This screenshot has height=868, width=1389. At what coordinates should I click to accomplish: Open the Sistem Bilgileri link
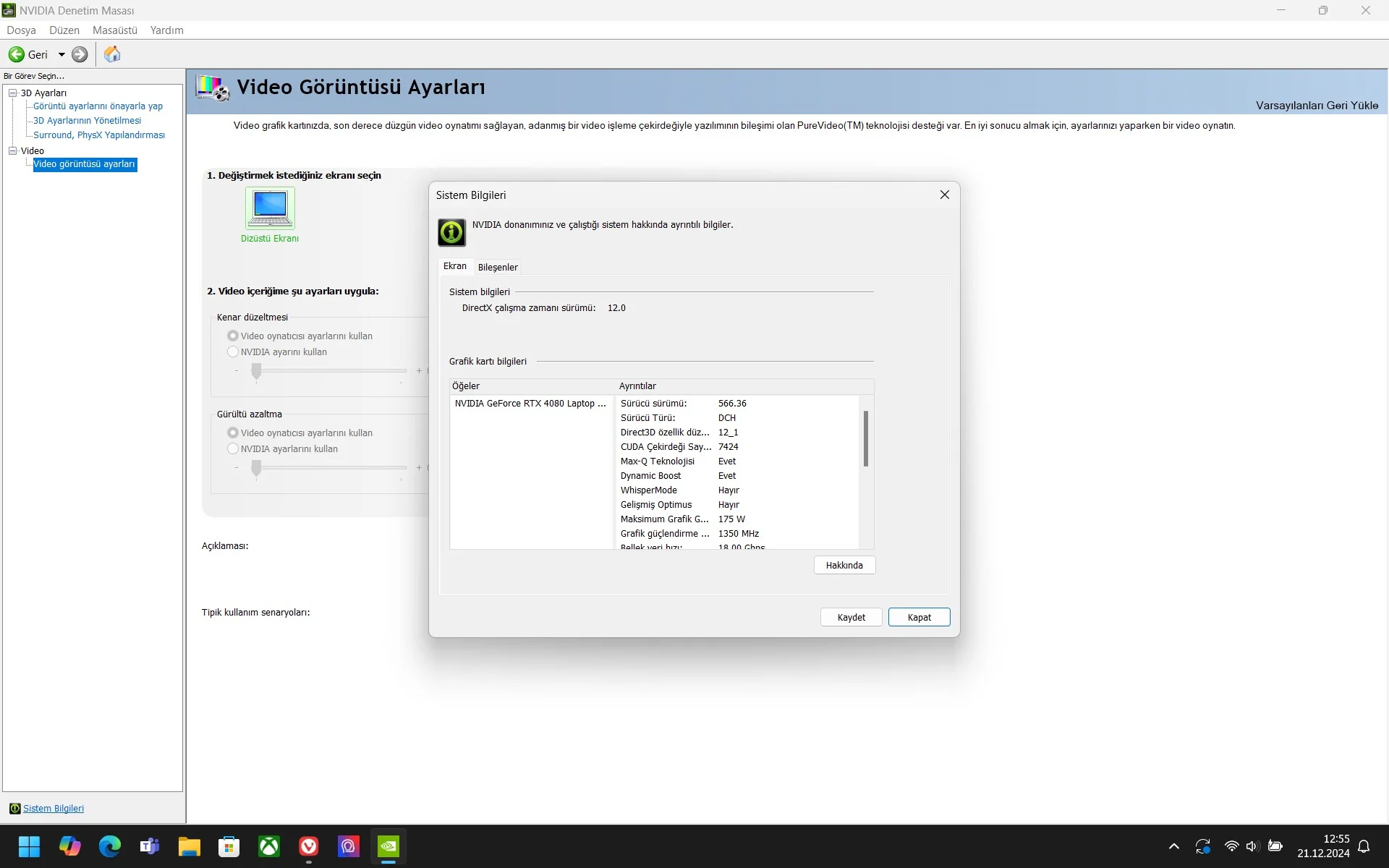click(x=54, y=809)
